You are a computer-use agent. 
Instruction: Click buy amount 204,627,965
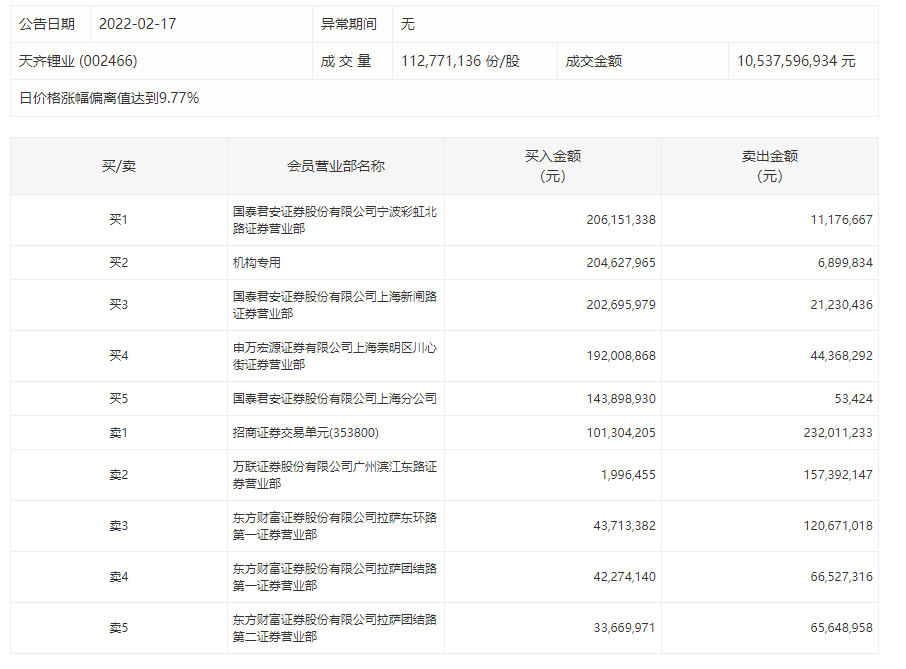(621, 263)
